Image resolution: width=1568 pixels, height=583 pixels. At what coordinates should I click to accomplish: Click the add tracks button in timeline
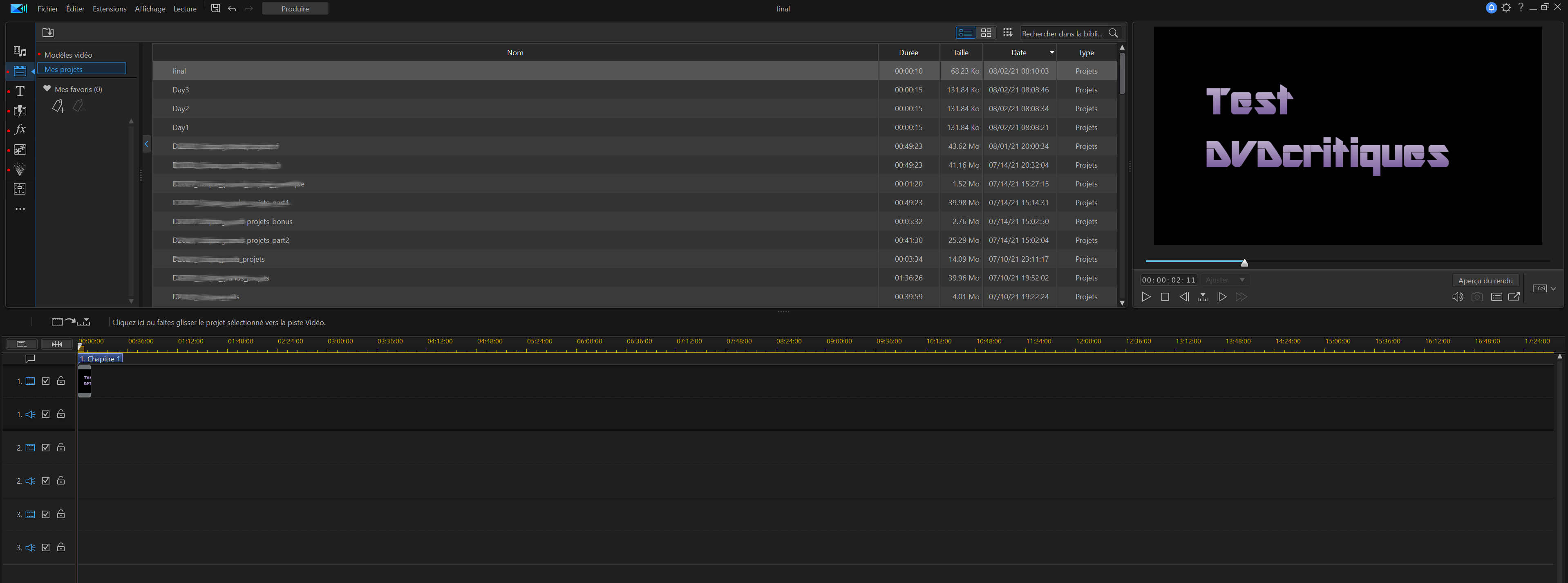21,344
